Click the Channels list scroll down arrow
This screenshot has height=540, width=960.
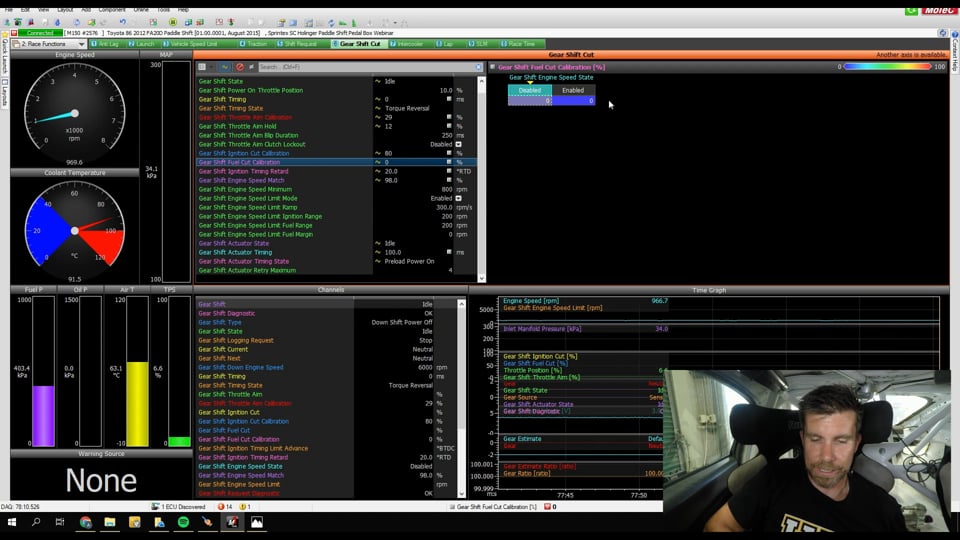click(461, 493)
